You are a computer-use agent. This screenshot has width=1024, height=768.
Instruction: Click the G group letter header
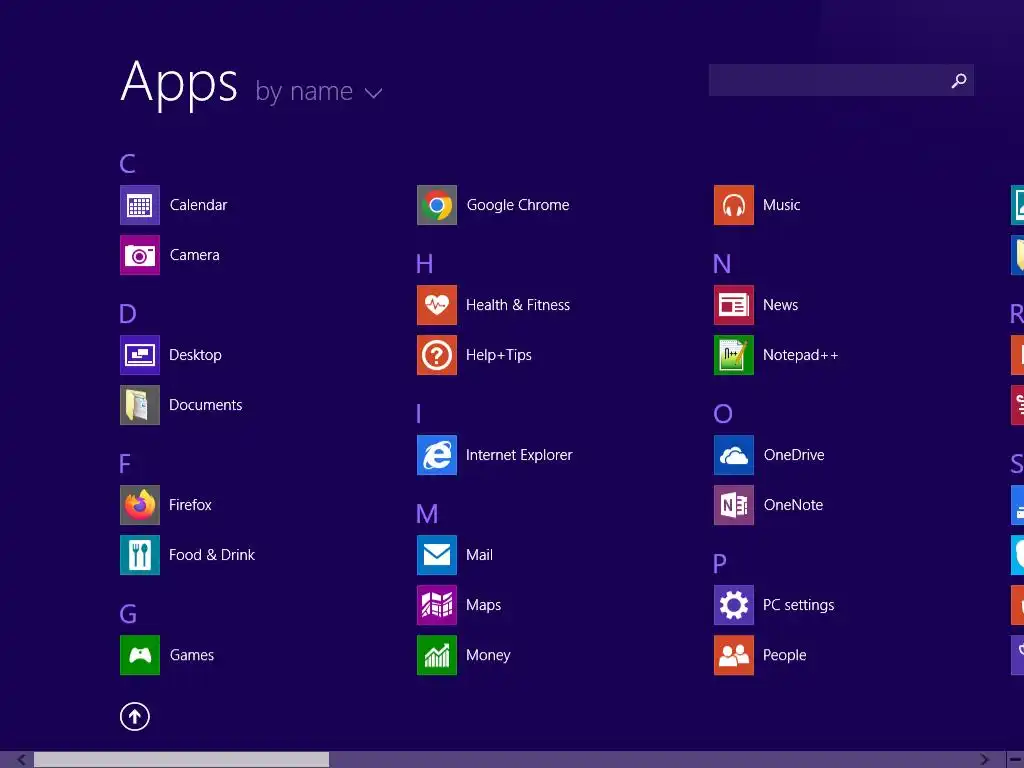click(128, 615)
